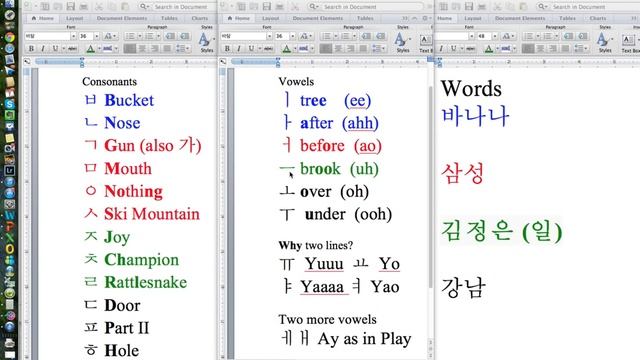Toggle strikethrough in the Consonants window
This screenshot has height=360, width=640.
[72, 49]
